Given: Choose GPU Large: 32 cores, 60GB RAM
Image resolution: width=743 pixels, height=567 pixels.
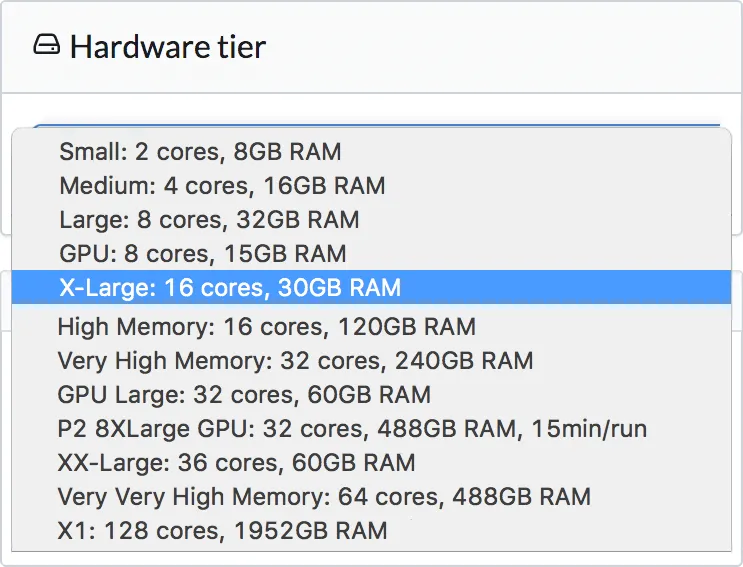Looking at the screenshot, I should [244, 395].
